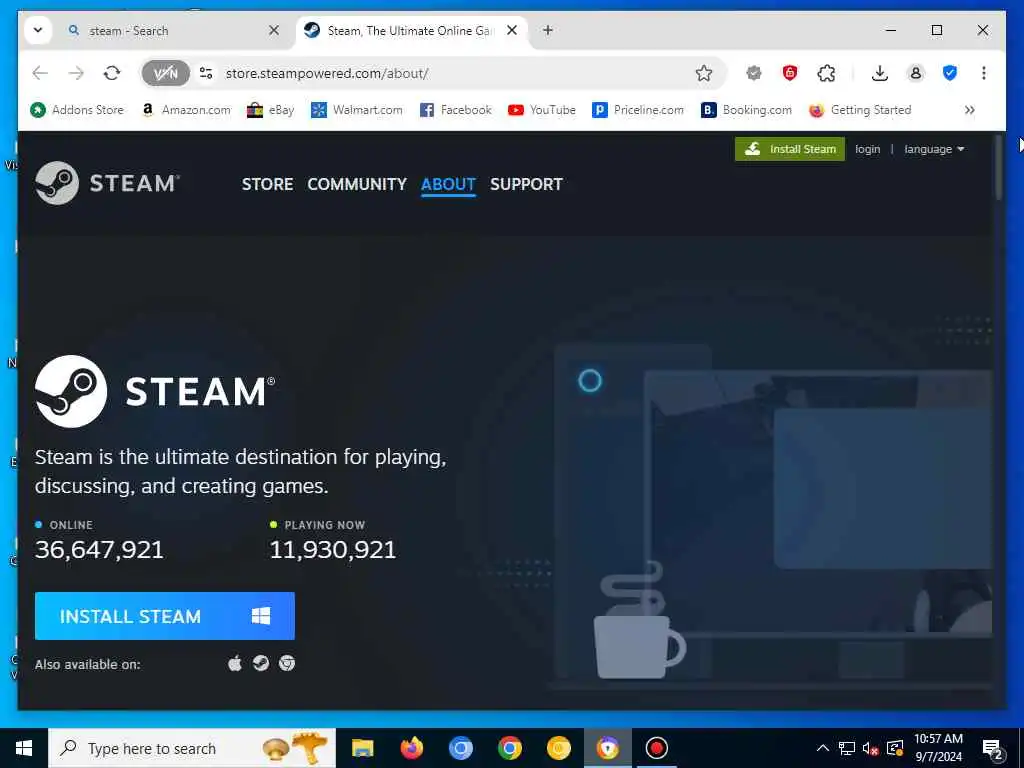Open the COMMUNITY menu
The image size is (1024, 768).
[x=357, y=184]
